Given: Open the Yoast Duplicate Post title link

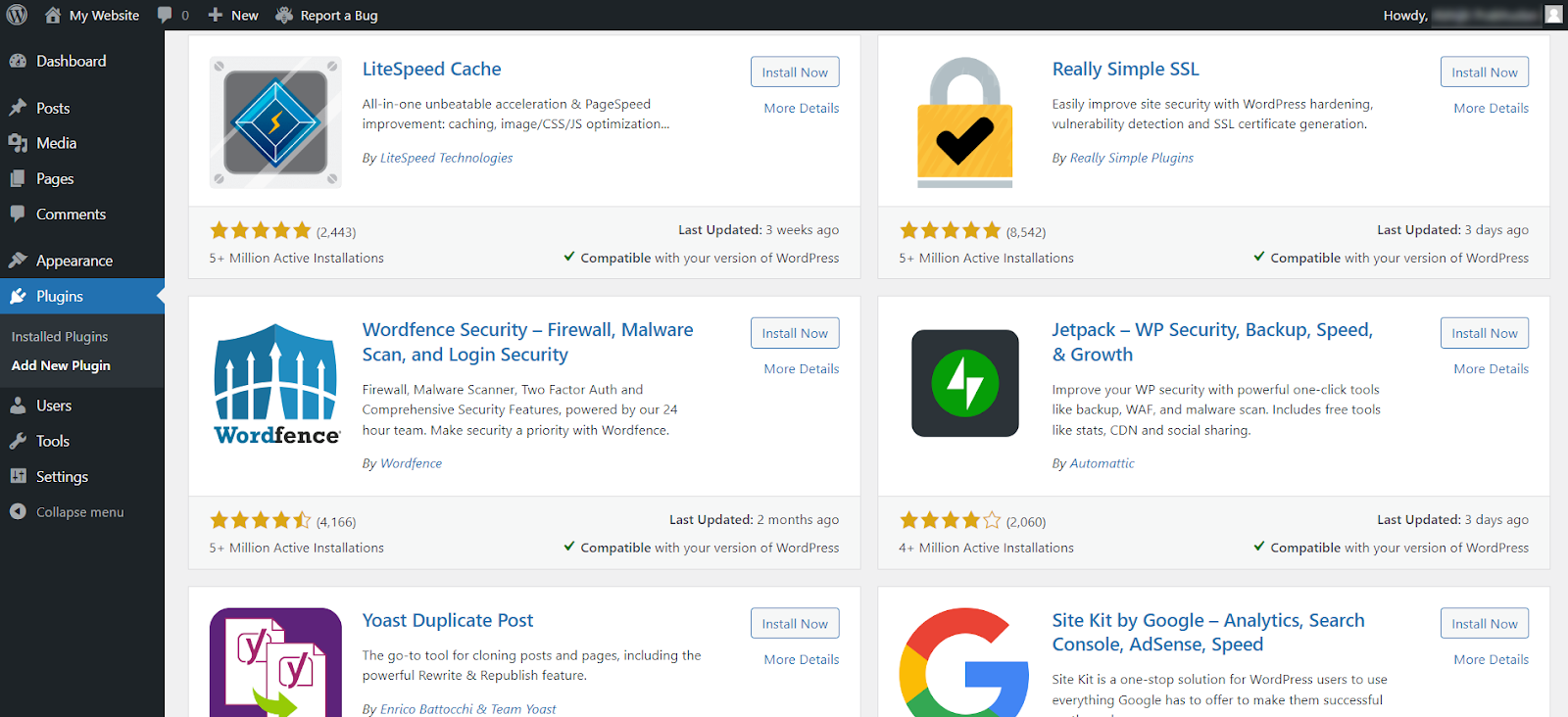Looking at the screenshot, I should tap(448, 620).
